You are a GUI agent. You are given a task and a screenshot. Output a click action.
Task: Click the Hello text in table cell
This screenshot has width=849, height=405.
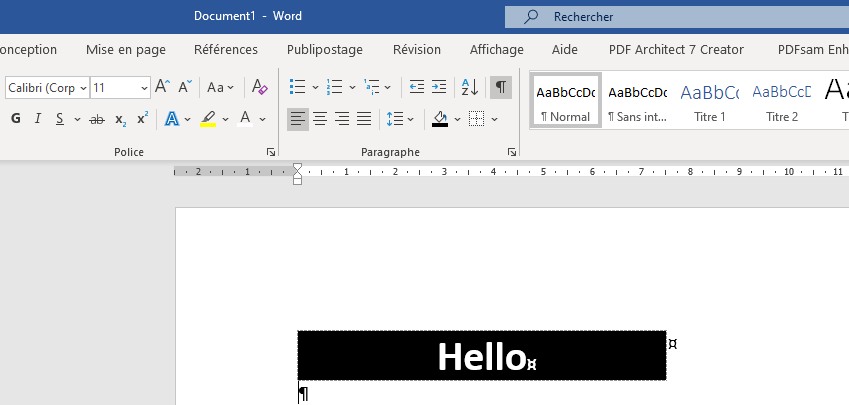coord(481,357)
